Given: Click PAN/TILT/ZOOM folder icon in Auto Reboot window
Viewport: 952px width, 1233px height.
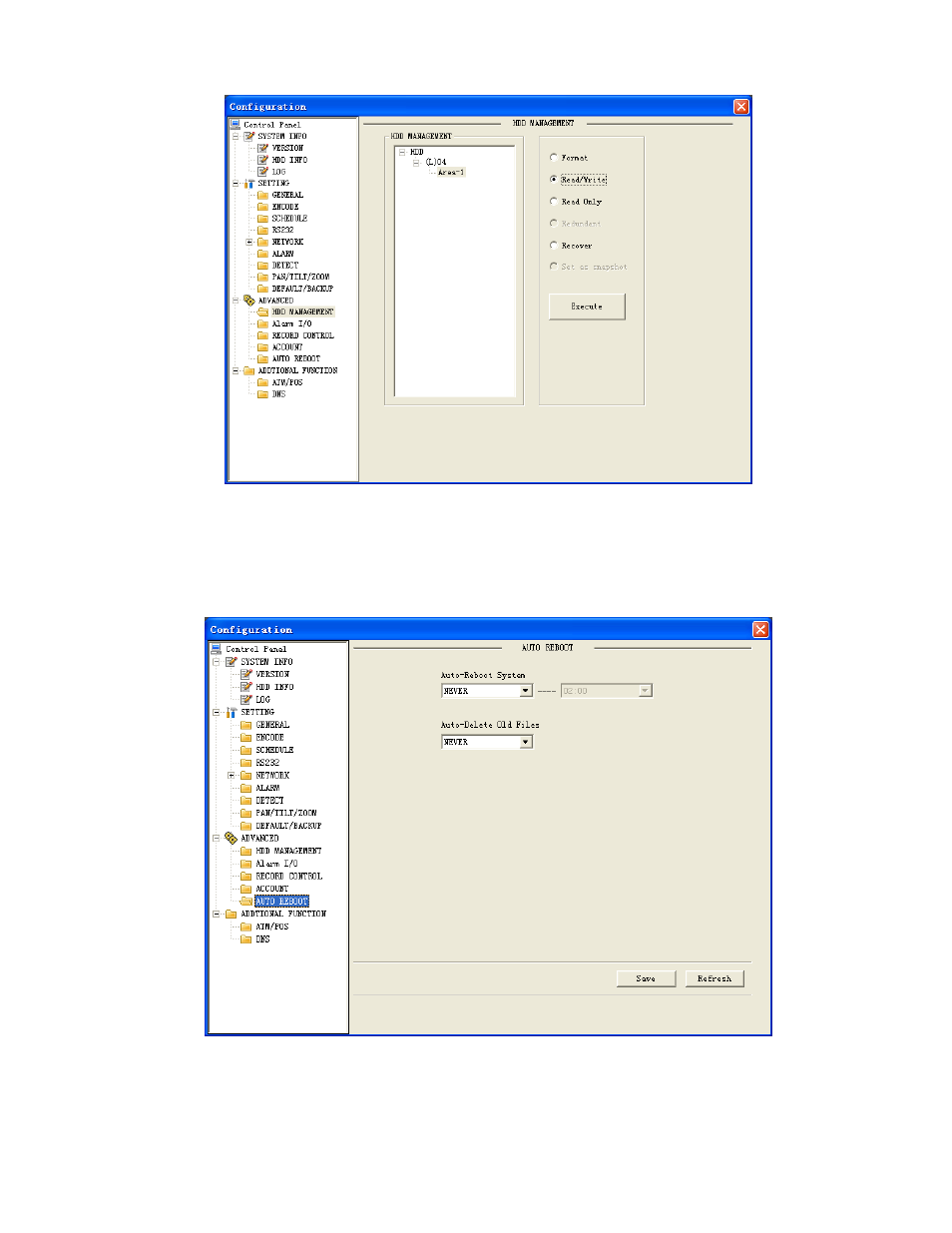Looking at the screenshot, I should (246, 813).
